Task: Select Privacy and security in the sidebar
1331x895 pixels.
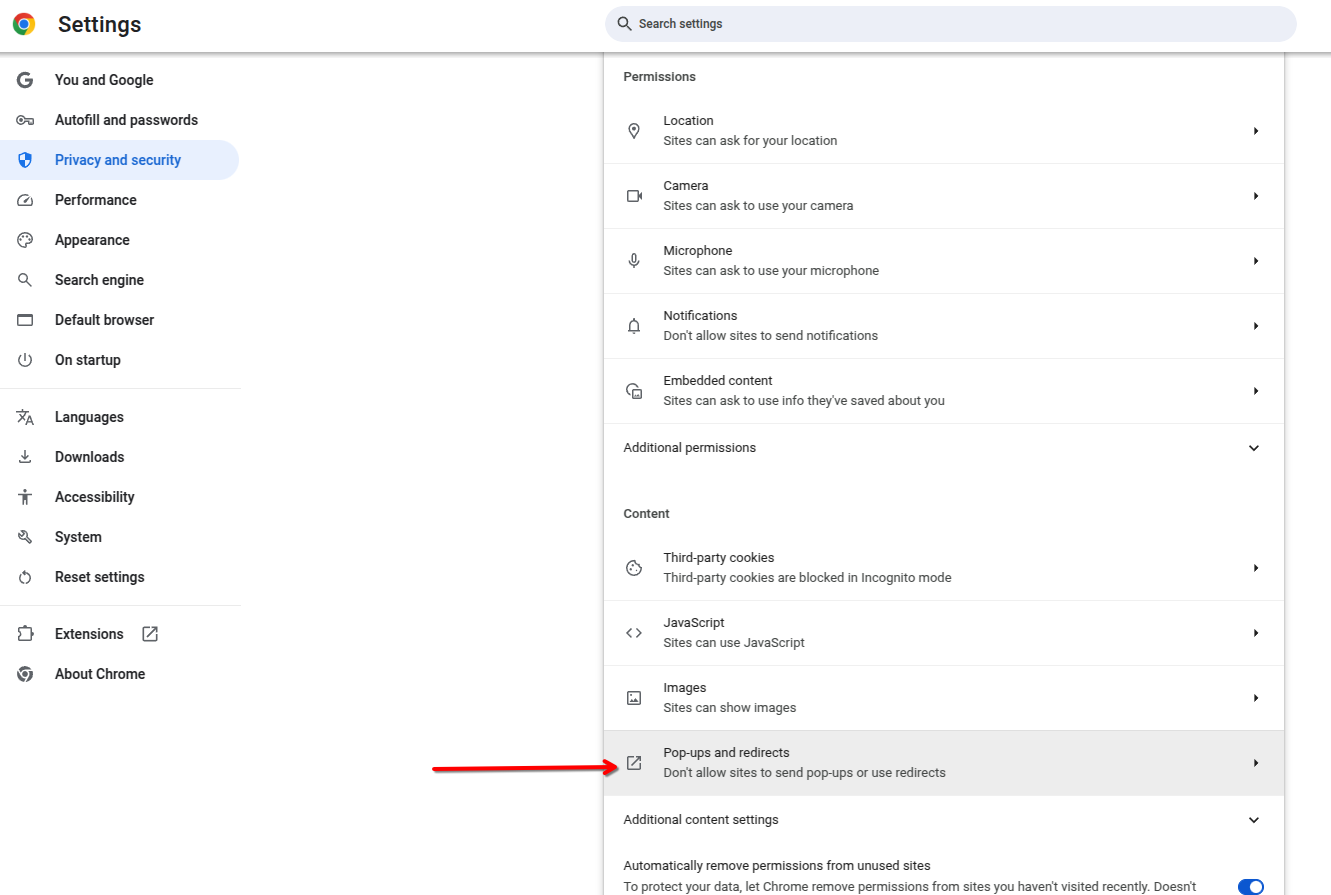Action: (x=117, y=160)
